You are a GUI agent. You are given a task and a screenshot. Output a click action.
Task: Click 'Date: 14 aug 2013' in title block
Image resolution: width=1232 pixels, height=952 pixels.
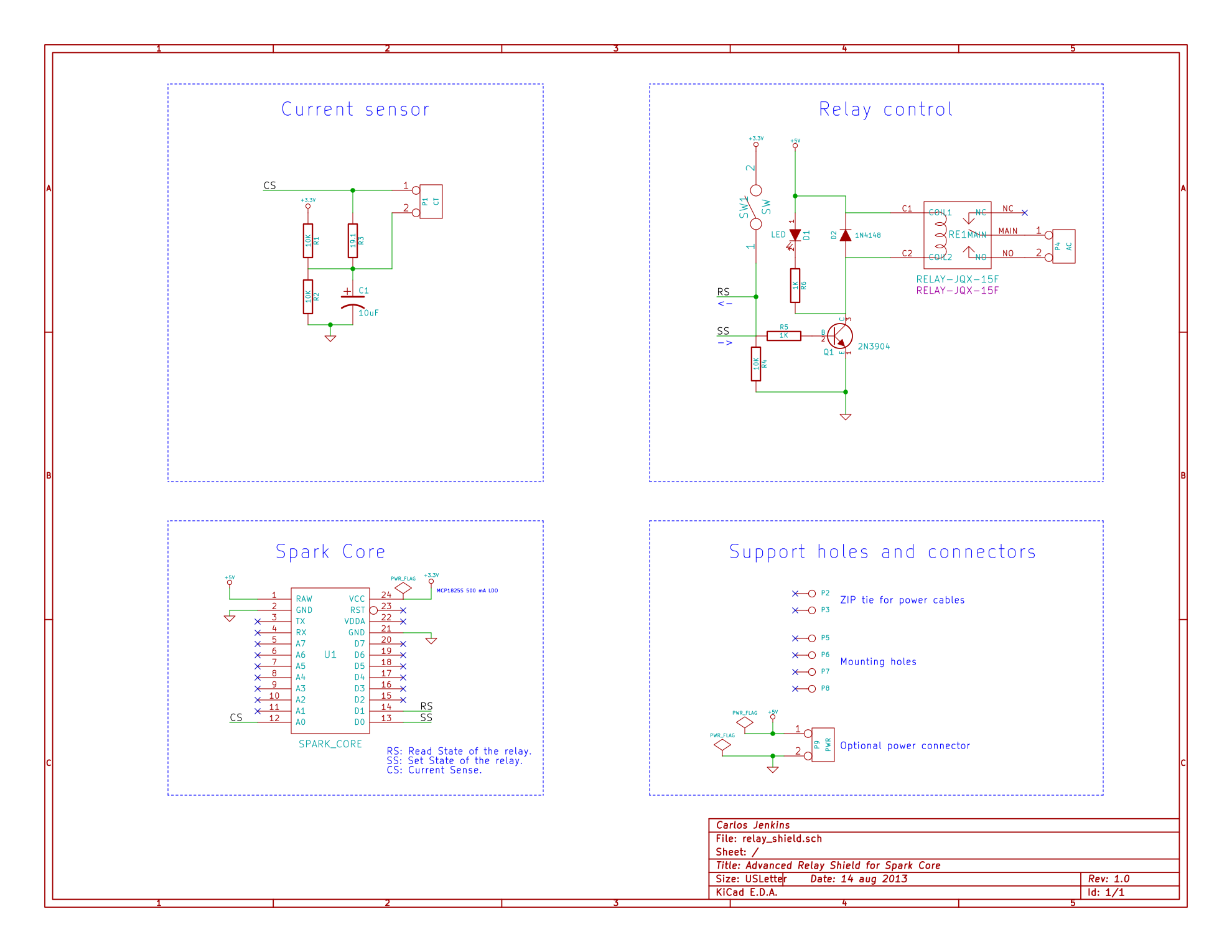(859, 879)
